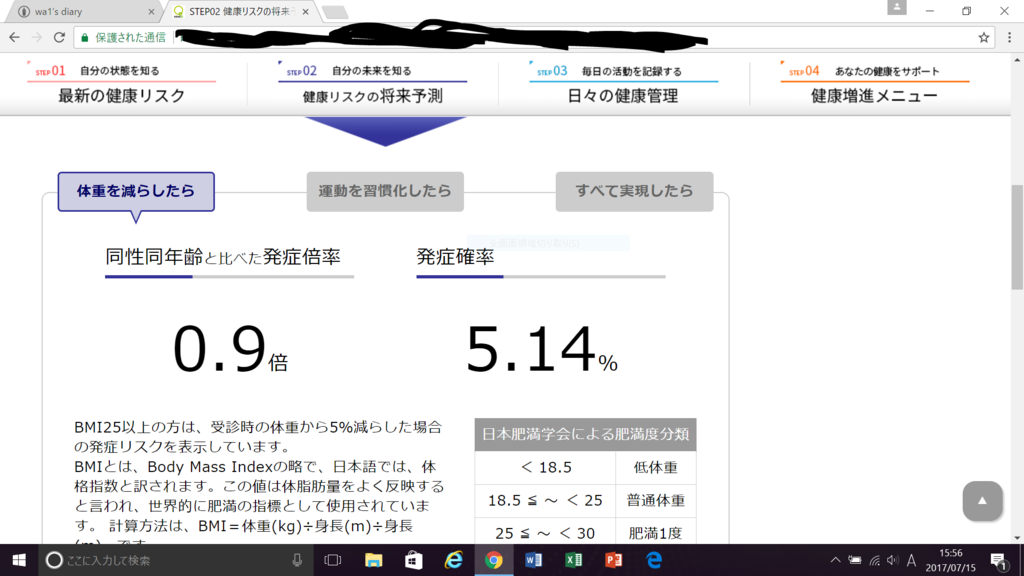Open Microsoft Edge from taskbar
Image resolution: width=1024 pixels, height=576 pixels.
[x=654, y=560]
